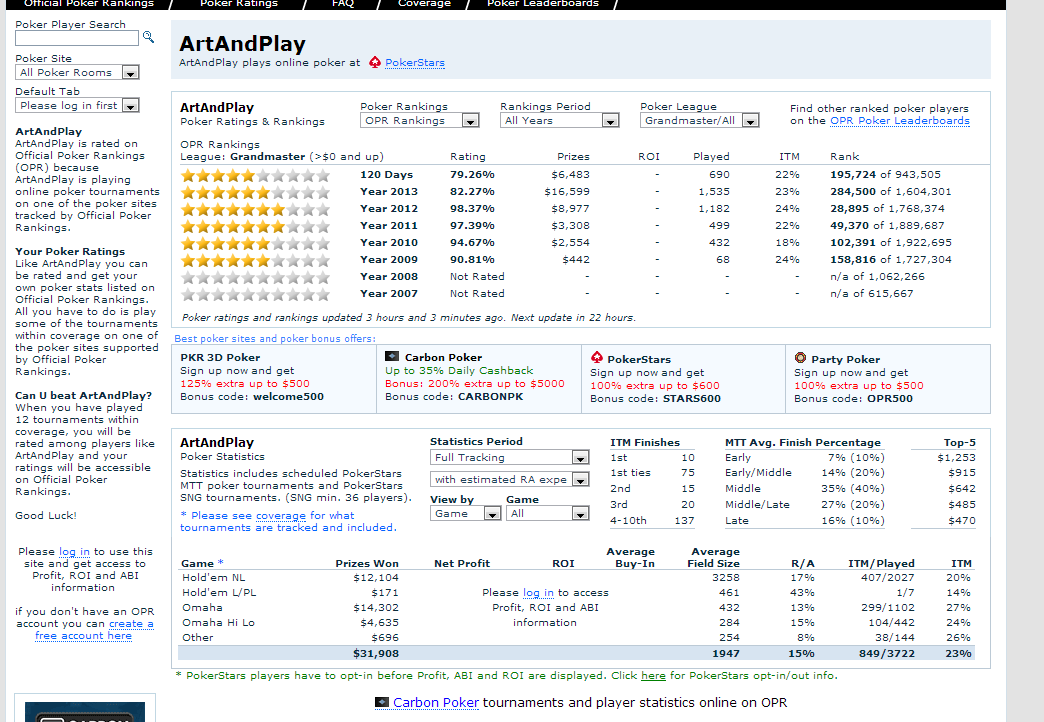Image resolution: width=1044 pixels, height=722 pixels.
Task: Open FAQ menu item
Action: 343,3
